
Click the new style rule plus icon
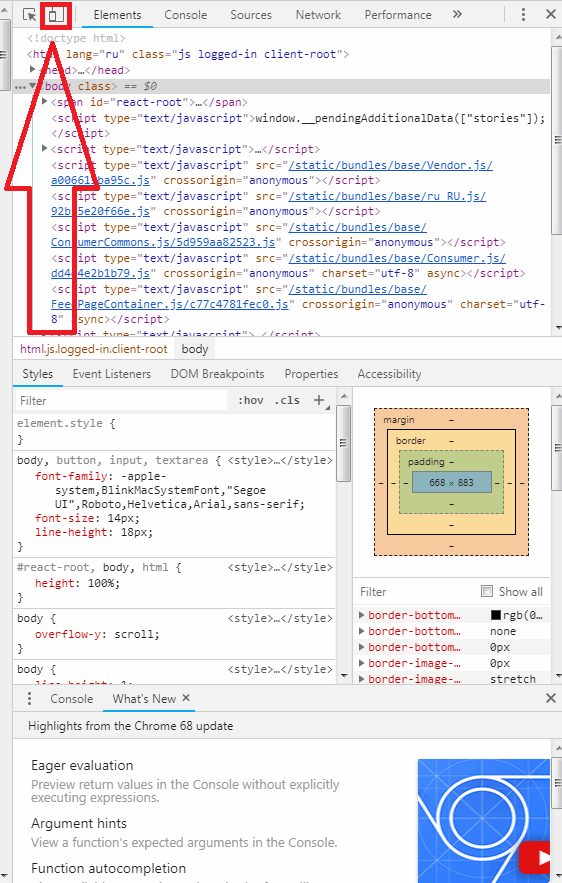click(319, 400)
